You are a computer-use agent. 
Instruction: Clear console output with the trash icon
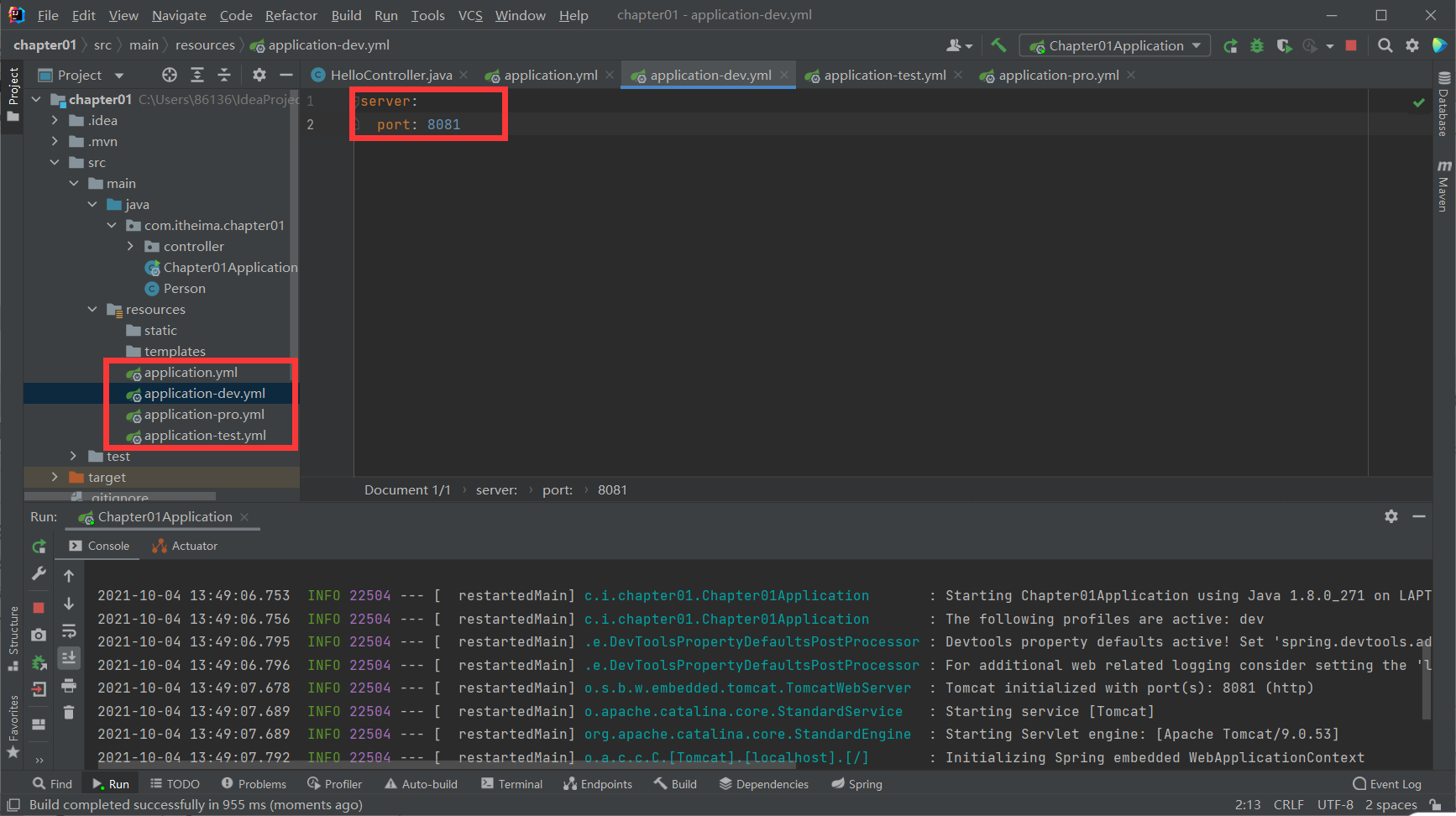pos(69,711)
